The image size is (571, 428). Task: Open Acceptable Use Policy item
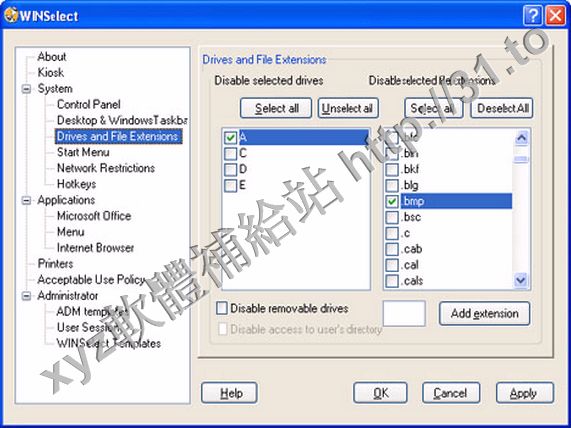point(91,280)
